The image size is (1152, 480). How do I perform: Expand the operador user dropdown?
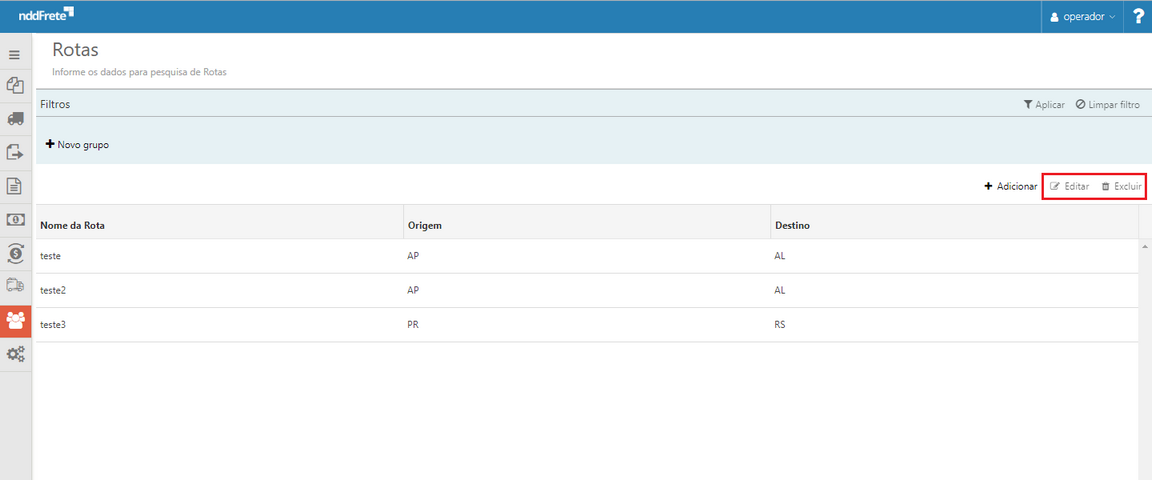click(1082, 17)
